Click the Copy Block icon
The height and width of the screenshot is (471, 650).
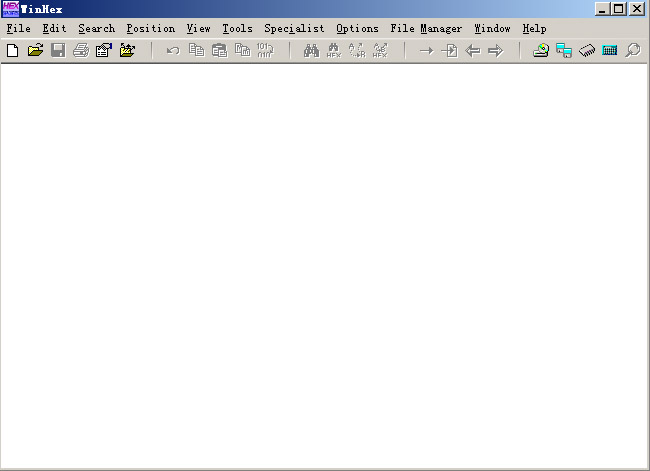tap(196, 51)
